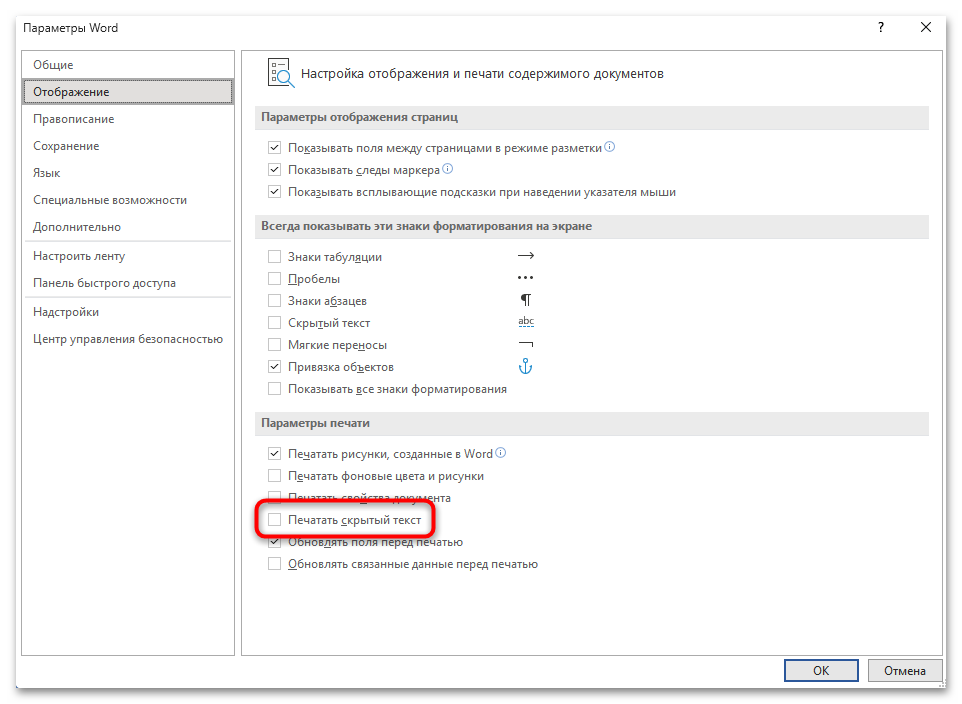Viewport: 962px width, 704px height.
Task: Click the display settings icon in the header
Action: [x=280, y=74]
